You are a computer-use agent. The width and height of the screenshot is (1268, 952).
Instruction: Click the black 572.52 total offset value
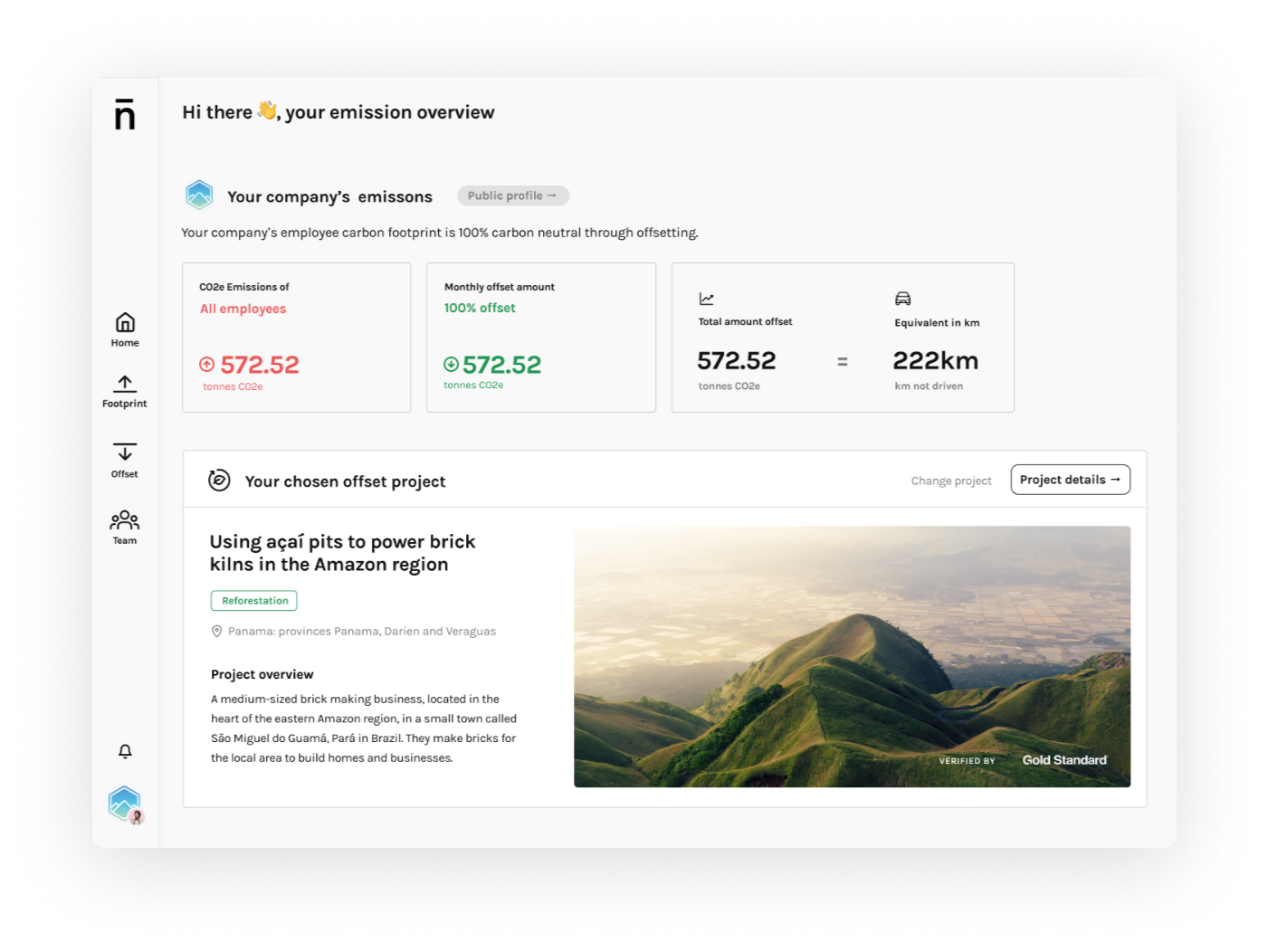point(737,361)
